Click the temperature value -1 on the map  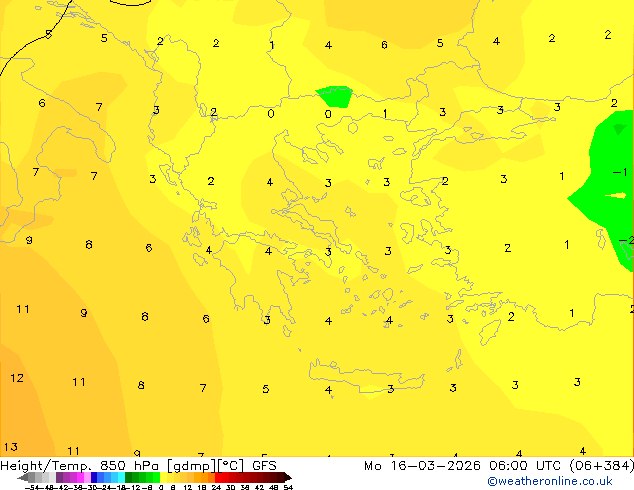619,172
